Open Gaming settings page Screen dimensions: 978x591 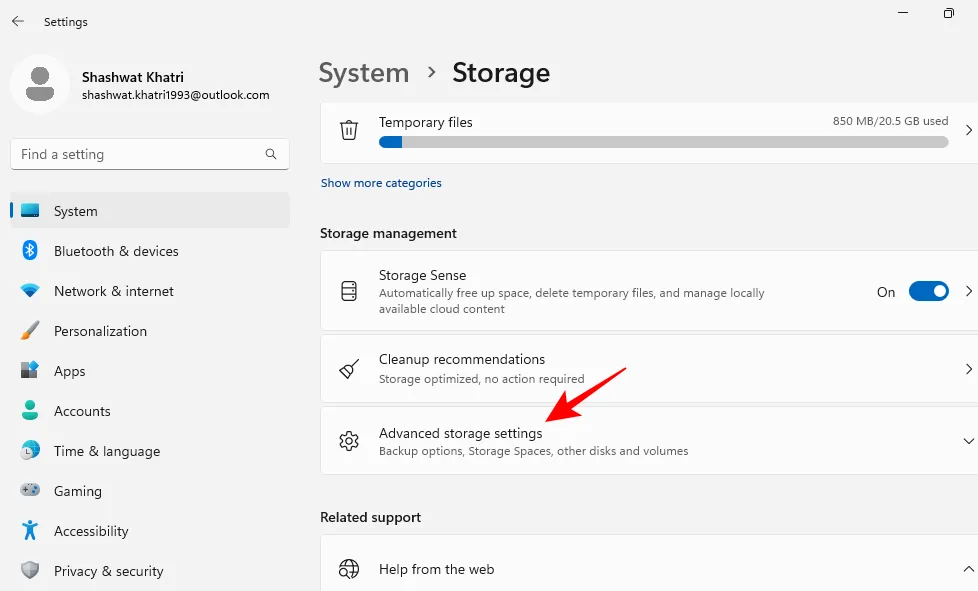150,490
